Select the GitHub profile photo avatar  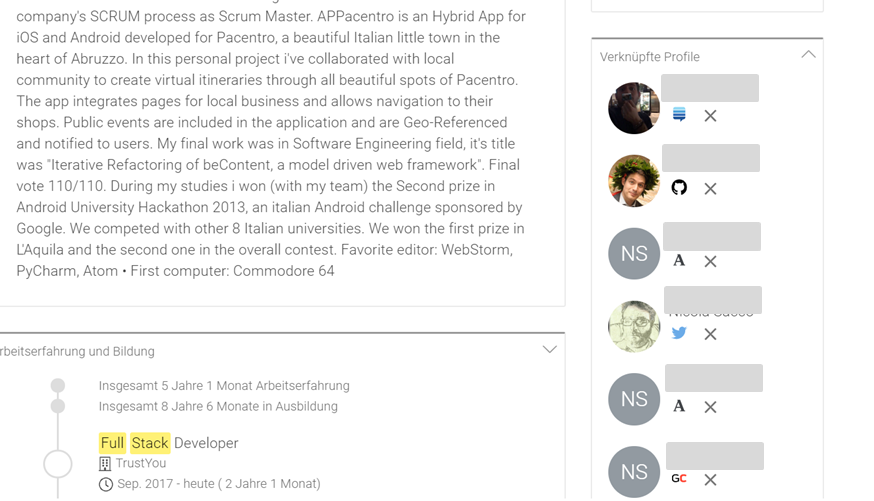pos(634,181)
